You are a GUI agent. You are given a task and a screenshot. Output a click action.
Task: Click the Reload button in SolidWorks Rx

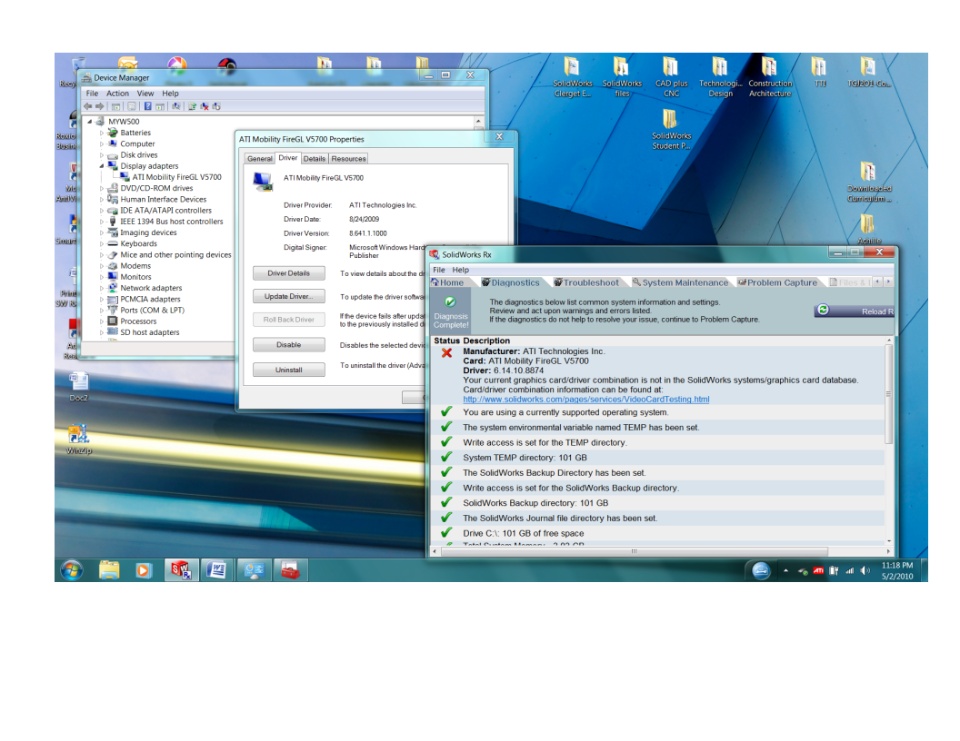point(855,311)
